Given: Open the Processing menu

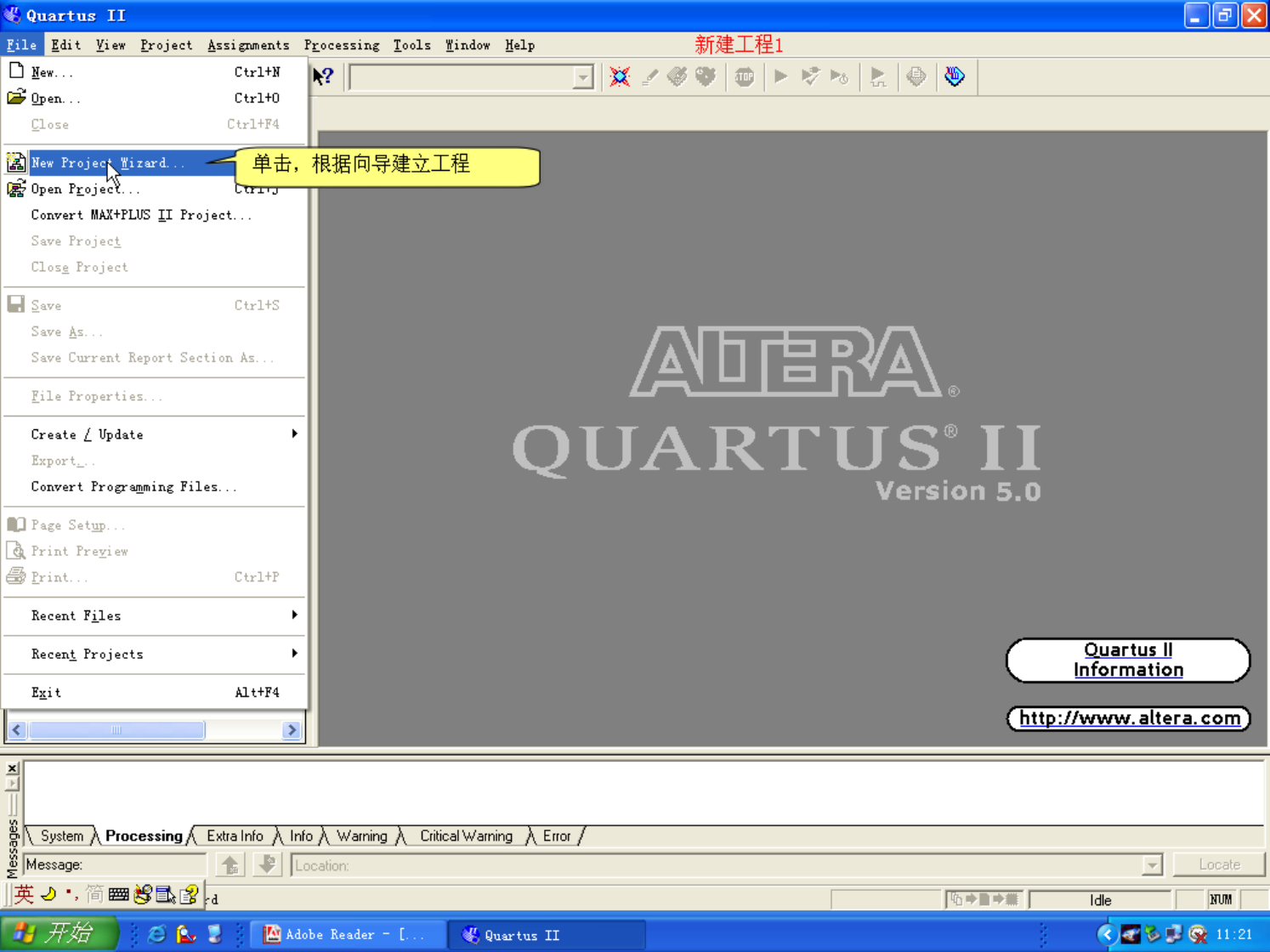Looking at the screenshot, I should pos(342,45).
